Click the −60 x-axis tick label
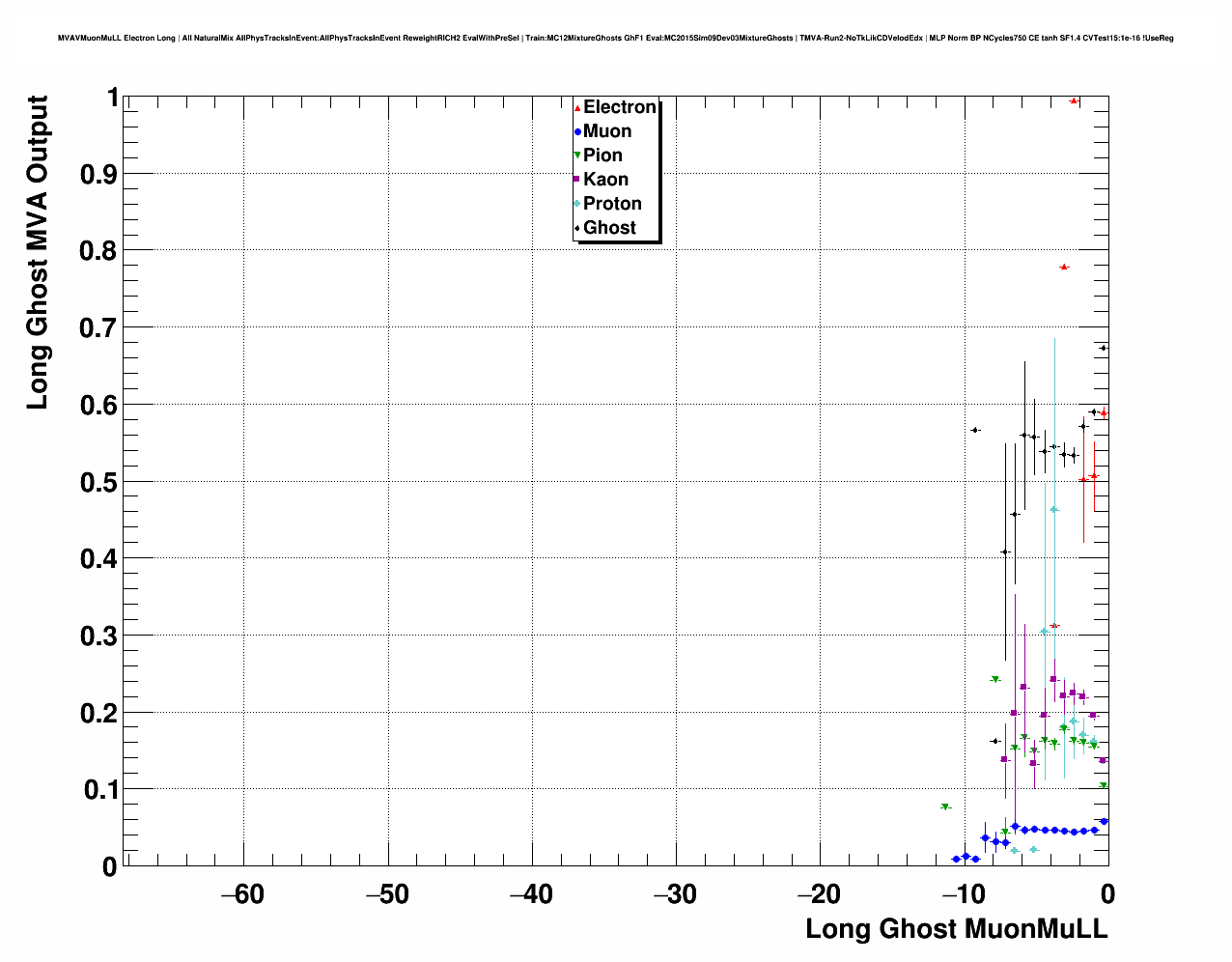Screen dimensions: 1232x962 242,894
